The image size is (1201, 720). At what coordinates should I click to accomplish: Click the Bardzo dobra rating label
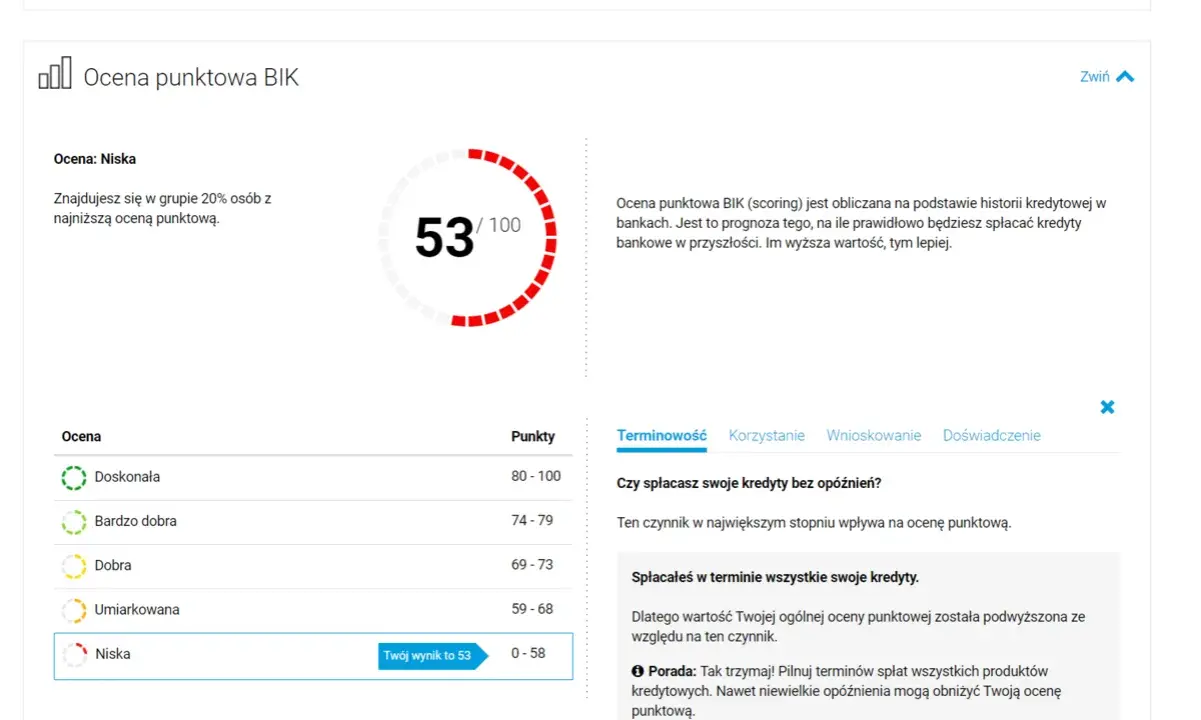click(135, 521)
